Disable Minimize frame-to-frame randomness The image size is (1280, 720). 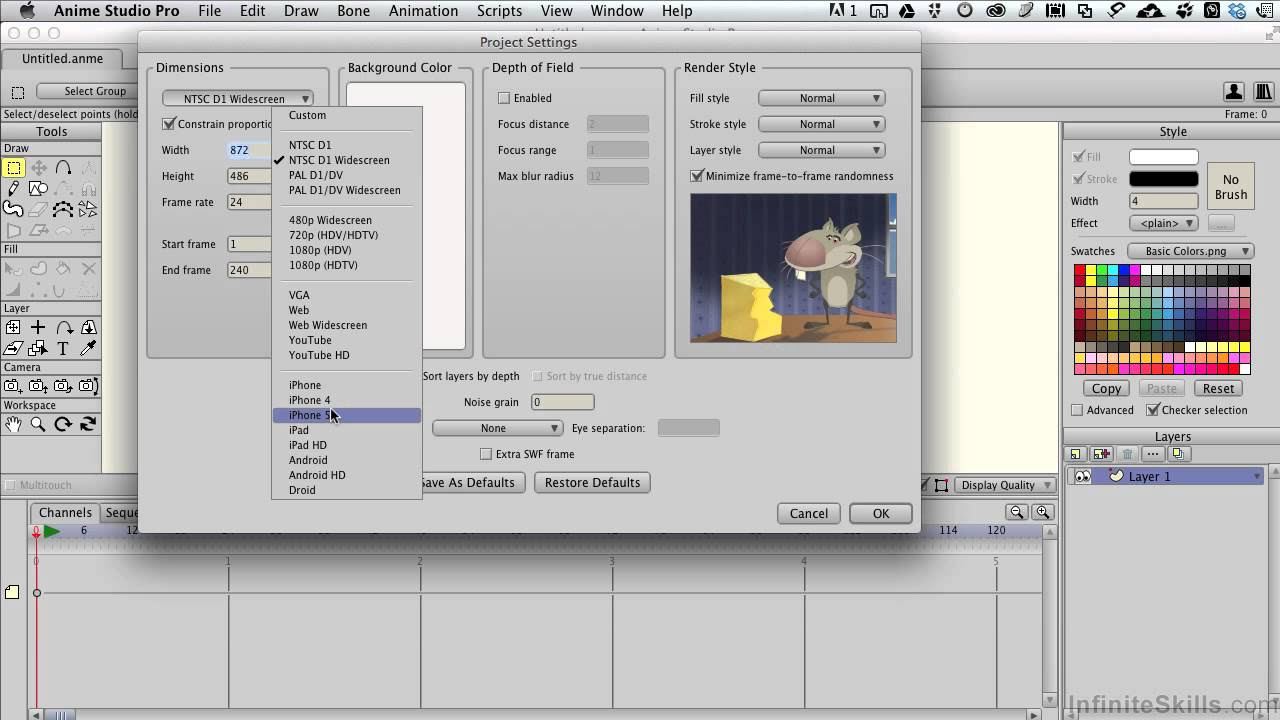[696, 176]
